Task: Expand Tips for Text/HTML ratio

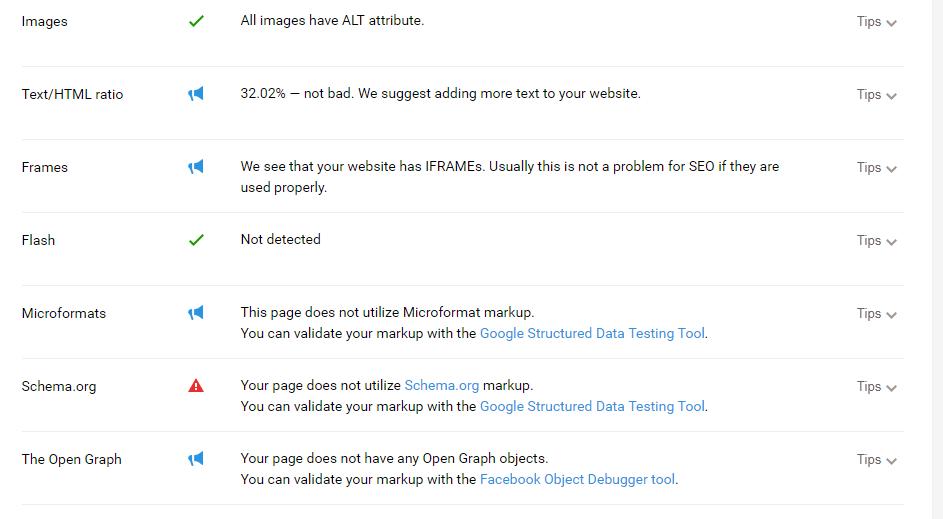Action: (x=876, y=94)
